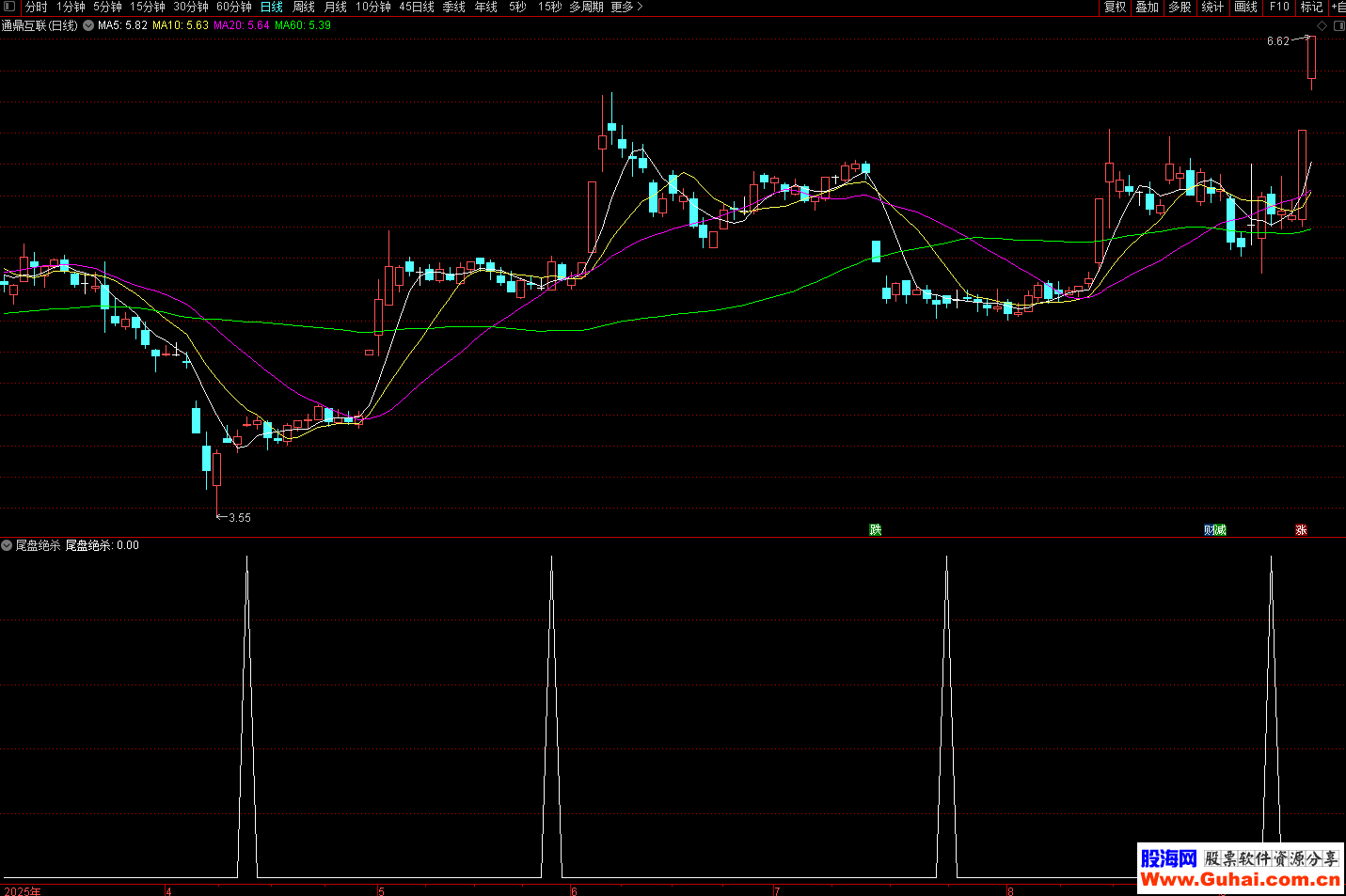
Task: Click the 统计 statistics button
Action: 1212,7
